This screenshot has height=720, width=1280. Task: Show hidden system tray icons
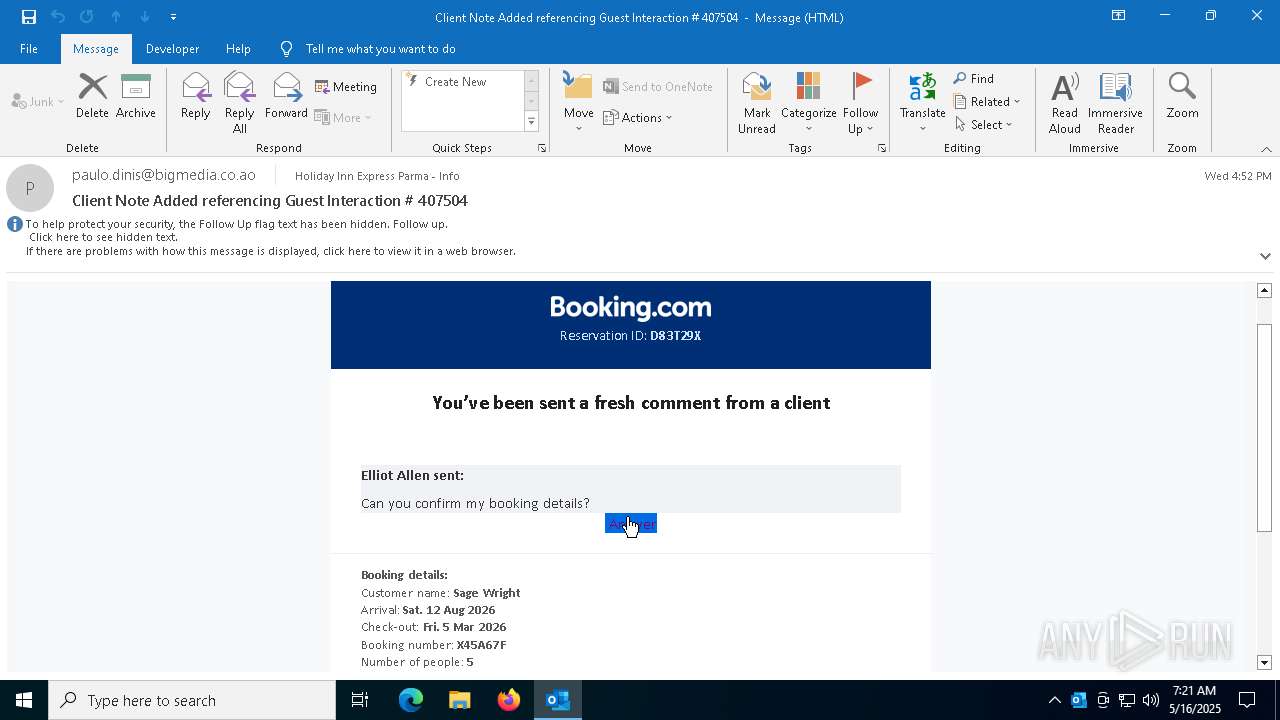pos(1054,700)
